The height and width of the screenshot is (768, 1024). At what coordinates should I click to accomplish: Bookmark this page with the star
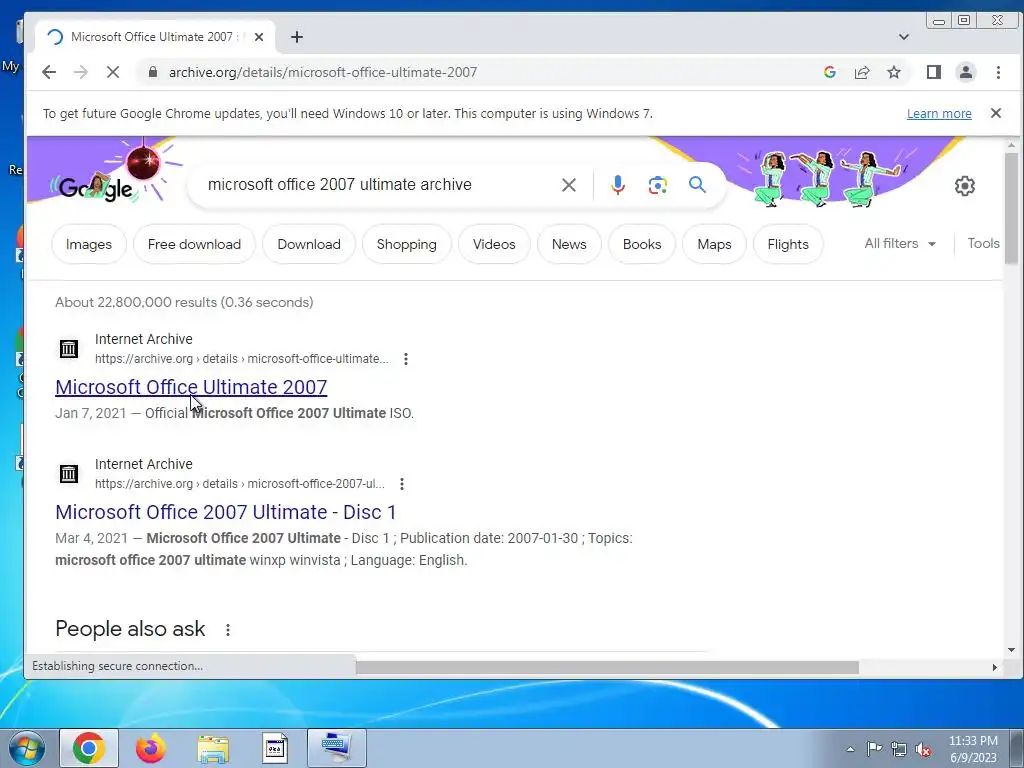894,72
